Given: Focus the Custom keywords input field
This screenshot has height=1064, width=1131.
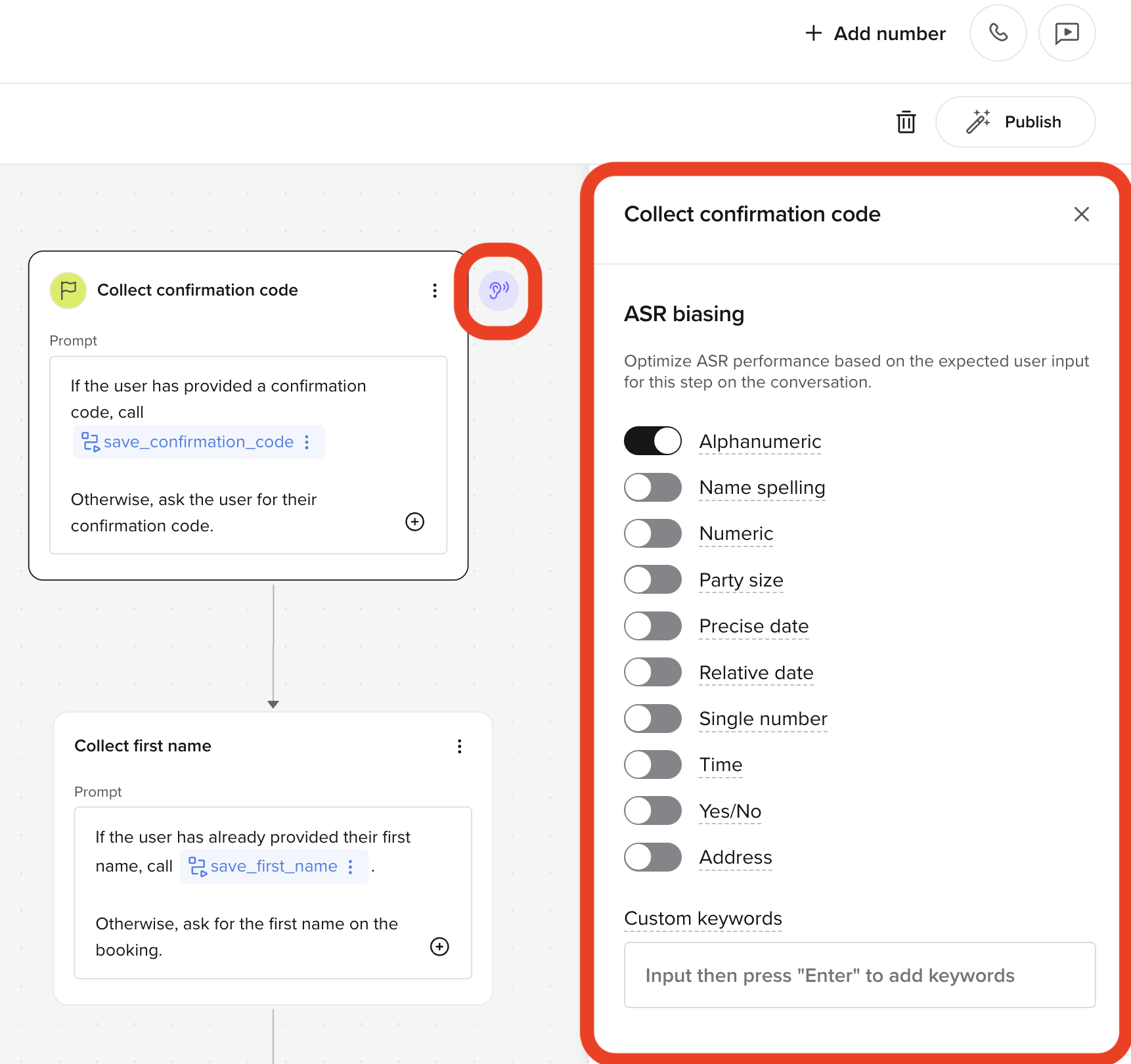Looking at the screenshot, I should 860,975.
